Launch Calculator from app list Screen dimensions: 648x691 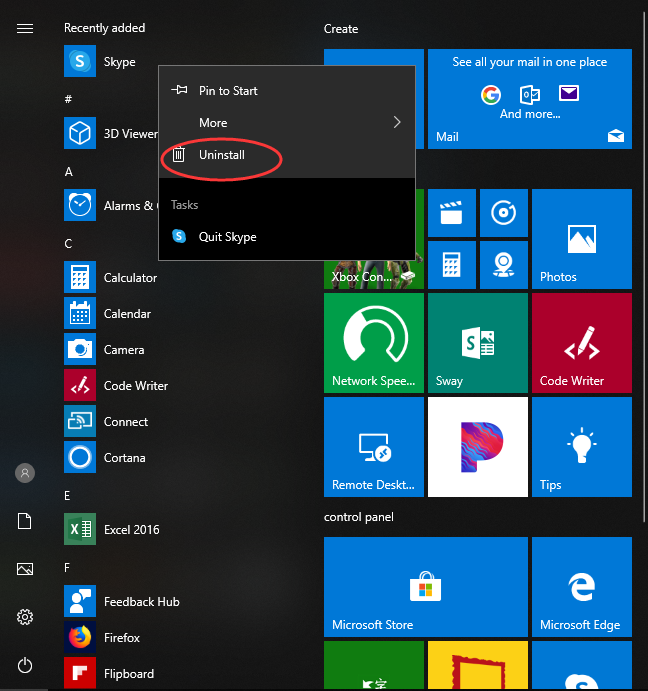111,277
